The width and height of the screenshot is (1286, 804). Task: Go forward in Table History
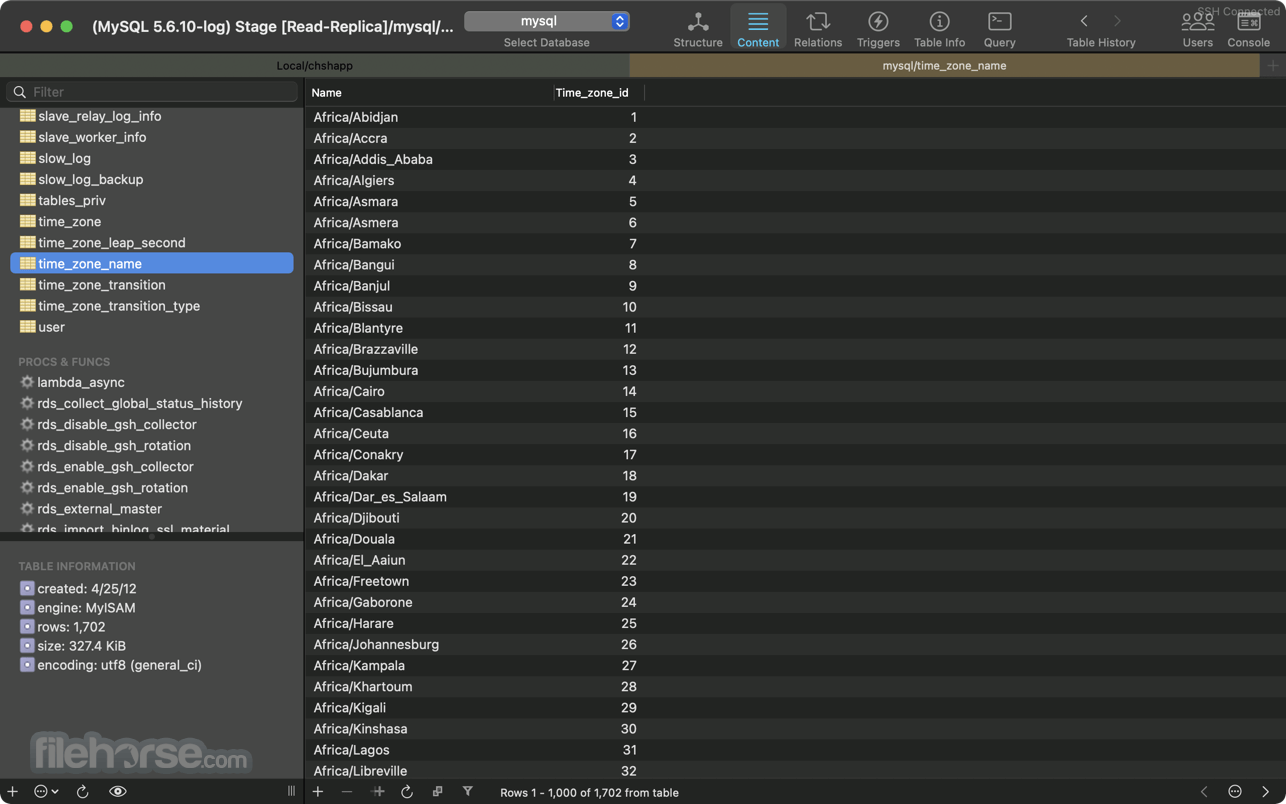click(x=1118, y=21)
